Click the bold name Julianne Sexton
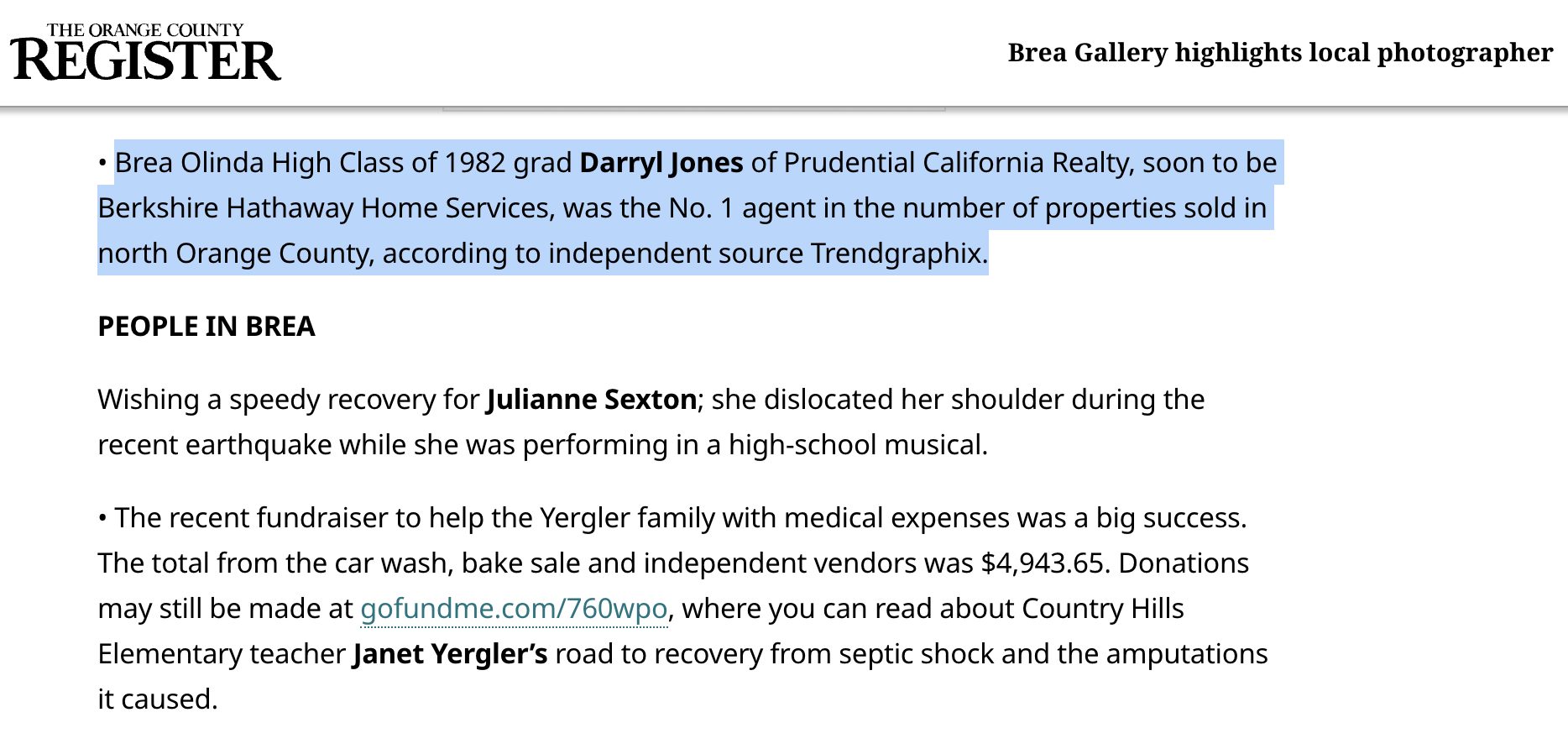Image resolution: width=1568 pixels, height=749 pixels. click(x=591, y=399)
